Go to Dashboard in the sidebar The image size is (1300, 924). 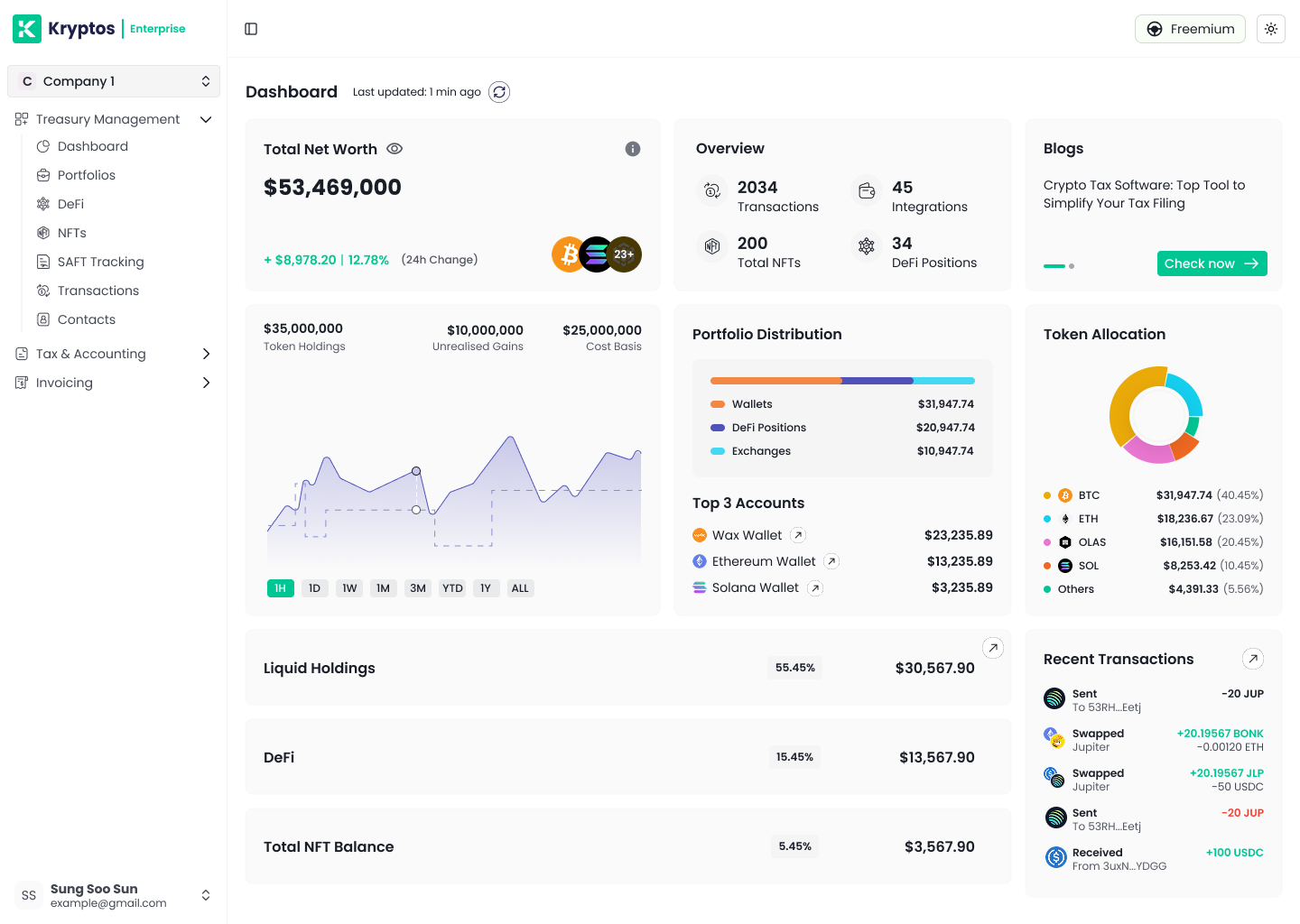coord(93,146)
